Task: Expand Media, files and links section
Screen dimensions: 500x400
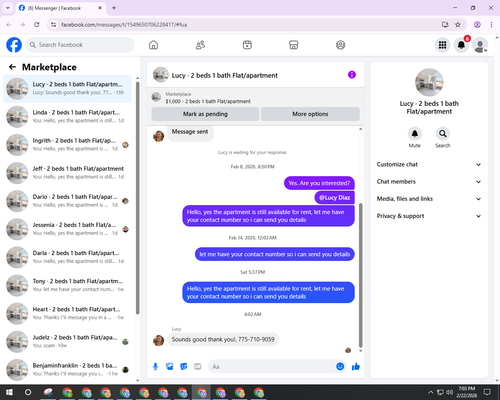Action: pyautogui.click(x=429, y=199)
